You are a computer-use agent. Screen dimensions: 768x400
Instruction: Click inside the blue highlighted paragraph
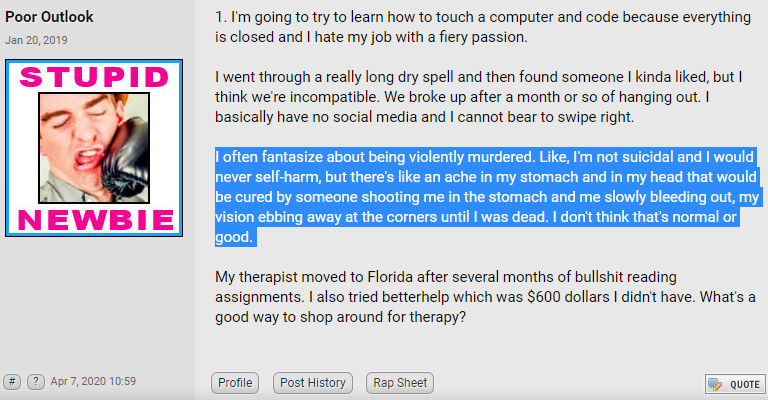click(x=487, y=197)
